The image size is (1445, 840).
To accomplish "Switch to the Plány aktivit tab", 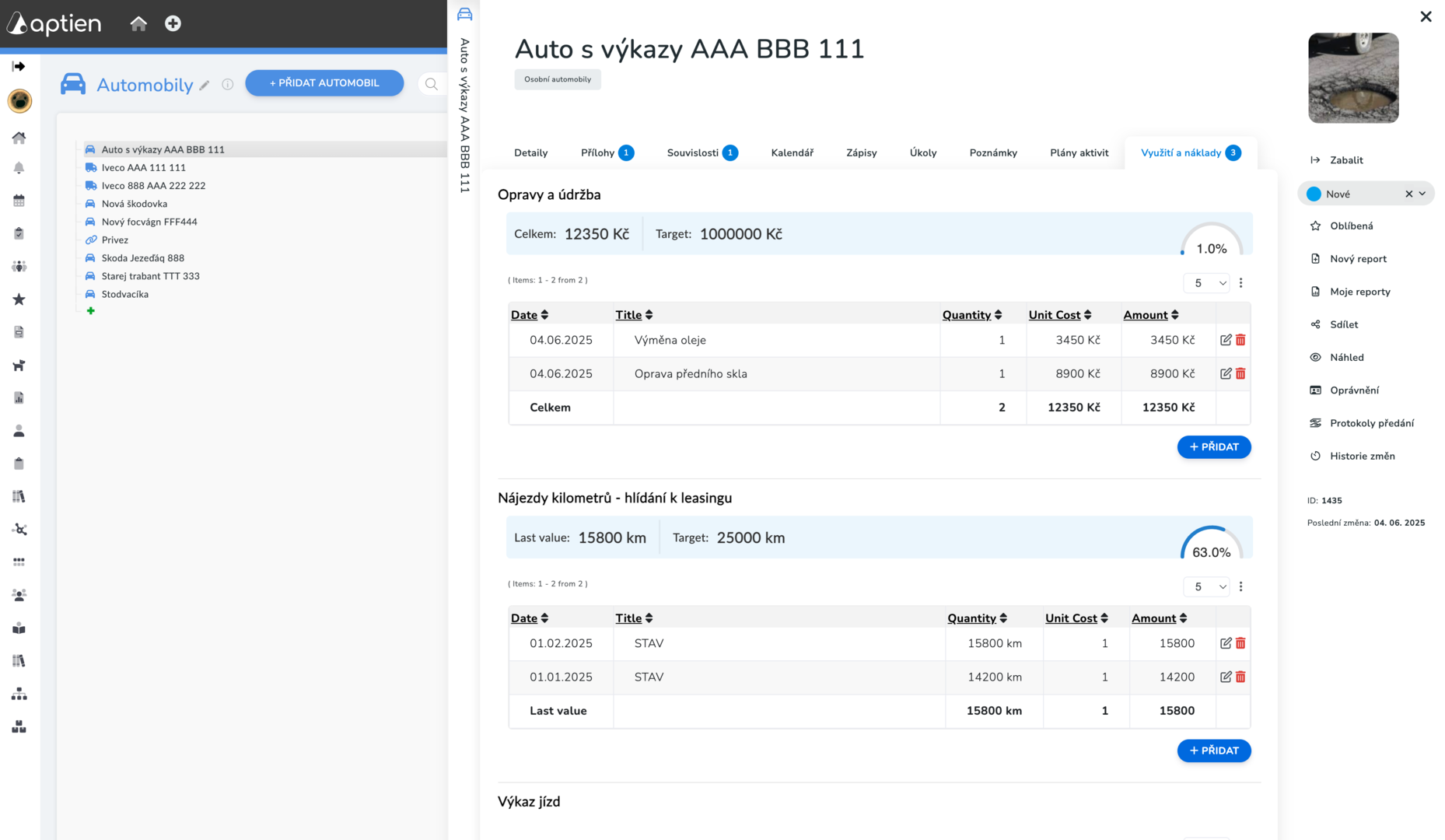I will (1079, 152).
